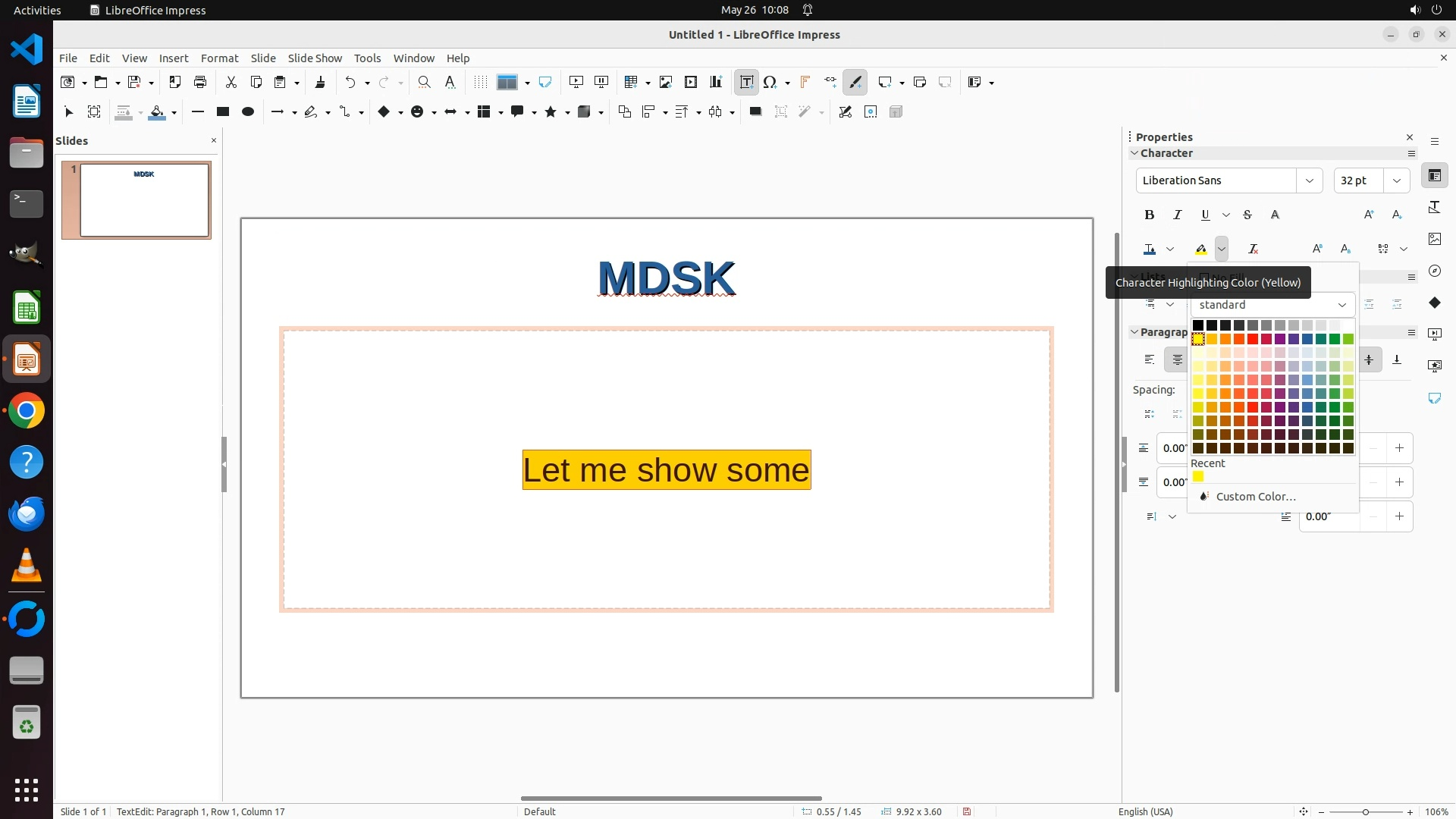
Task: Select the Ellipse drawing tool
Action: (x=247, y=112)
